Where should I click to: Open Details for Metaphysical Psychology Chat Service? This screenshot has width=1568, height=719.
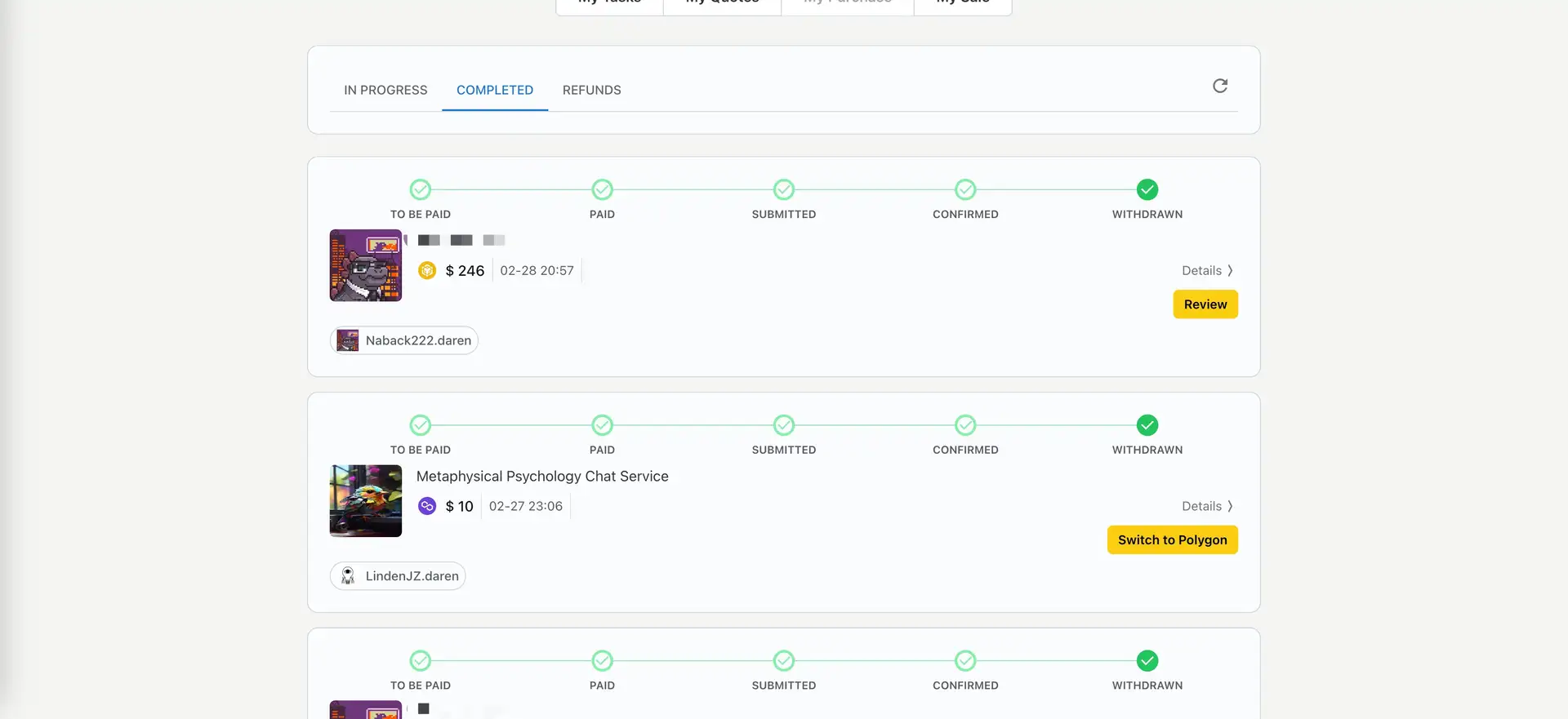(1206, 506)
